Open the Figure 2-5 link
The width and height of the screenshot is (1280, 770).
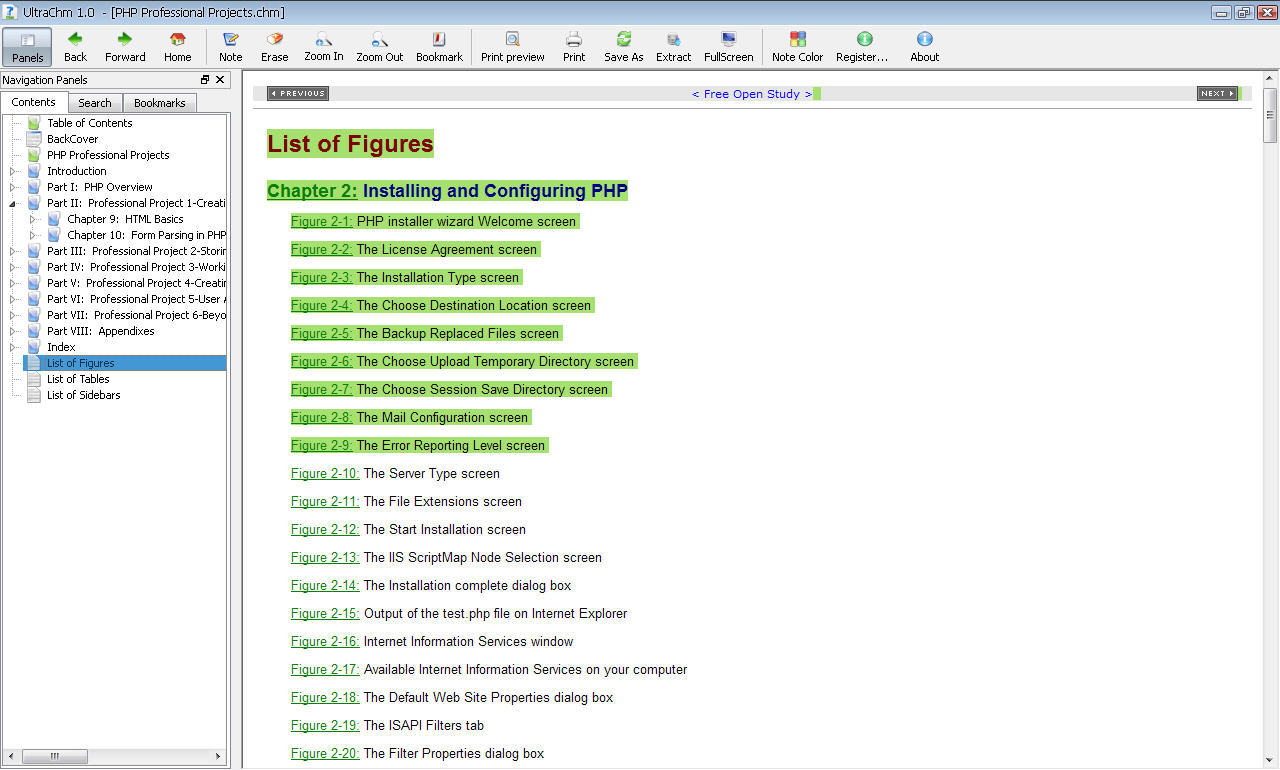click(322, 333)
